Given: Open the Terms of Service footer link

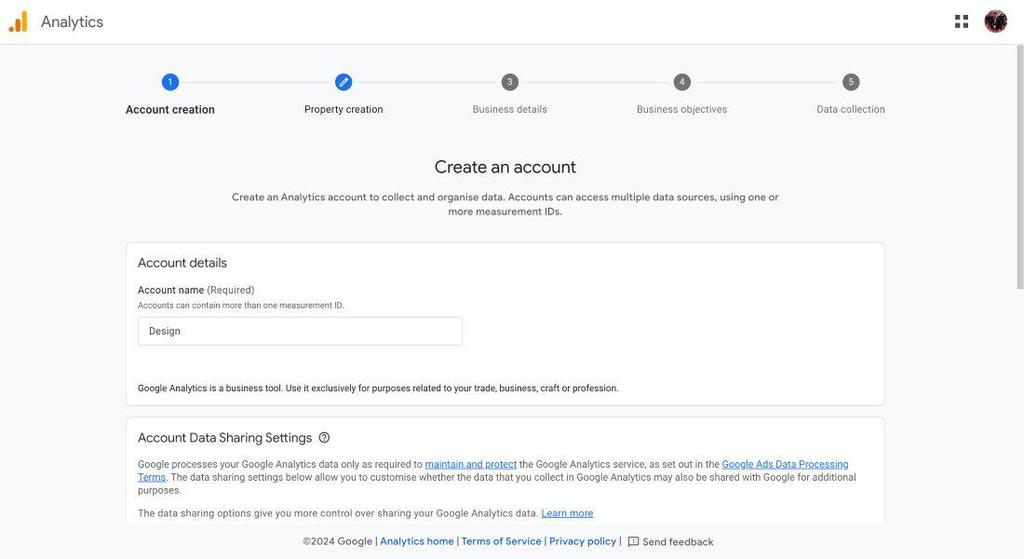Looking at the screenshot, I should tap(501, 542).
